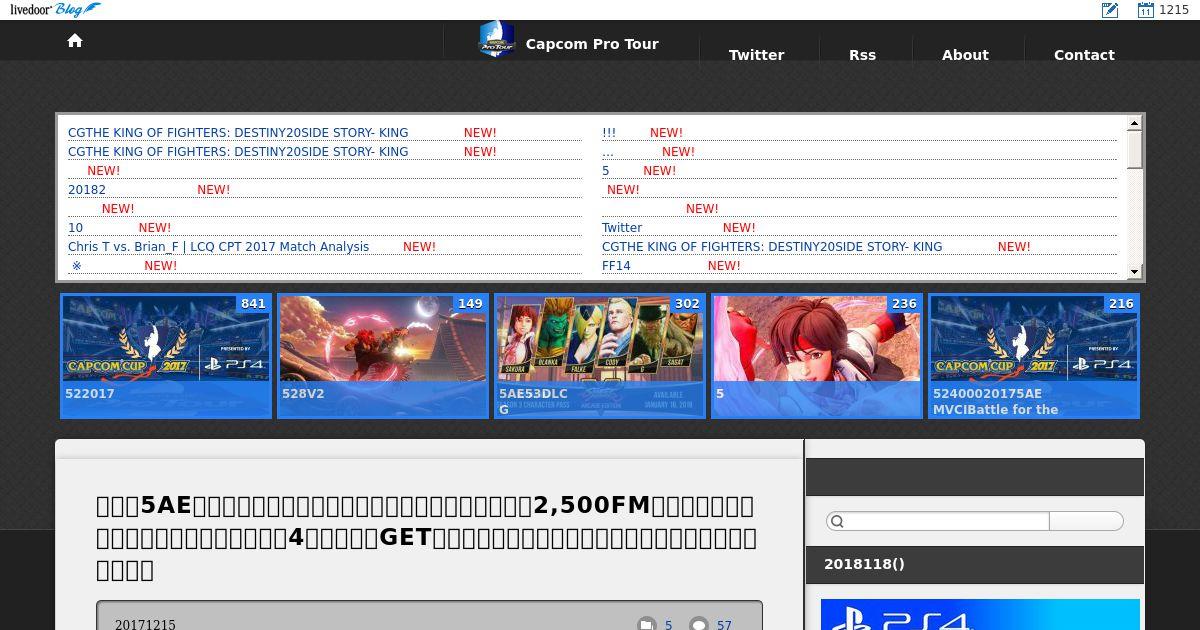1200x630 pixels.
Task: Open the Akuma artwork card labeled 528V2
Action: click(383, 355)
